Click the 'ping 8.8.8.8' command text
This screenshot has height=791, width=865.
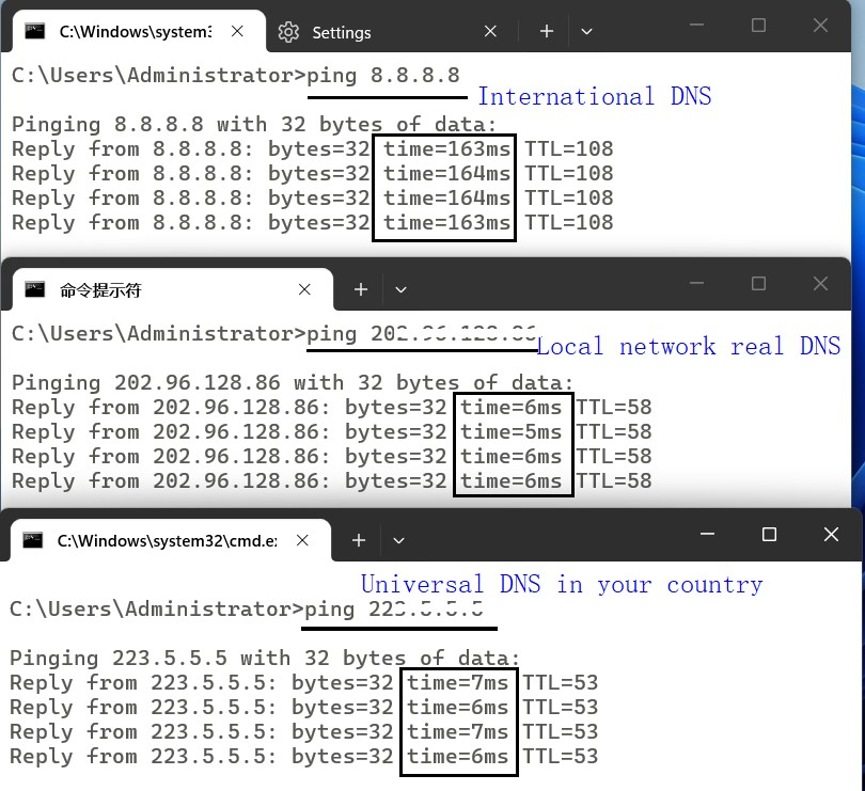pyautogui.click(x=383, y=76)
